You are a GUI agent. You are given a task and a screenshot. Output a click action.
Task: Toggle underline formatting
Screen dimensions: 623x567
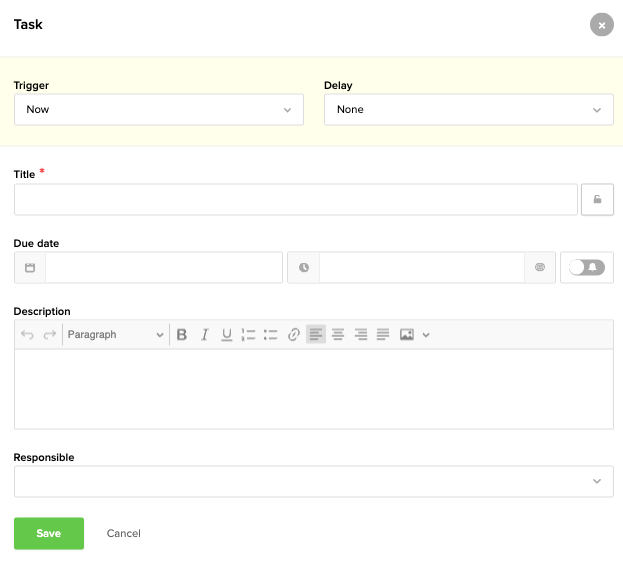[227, 335]
